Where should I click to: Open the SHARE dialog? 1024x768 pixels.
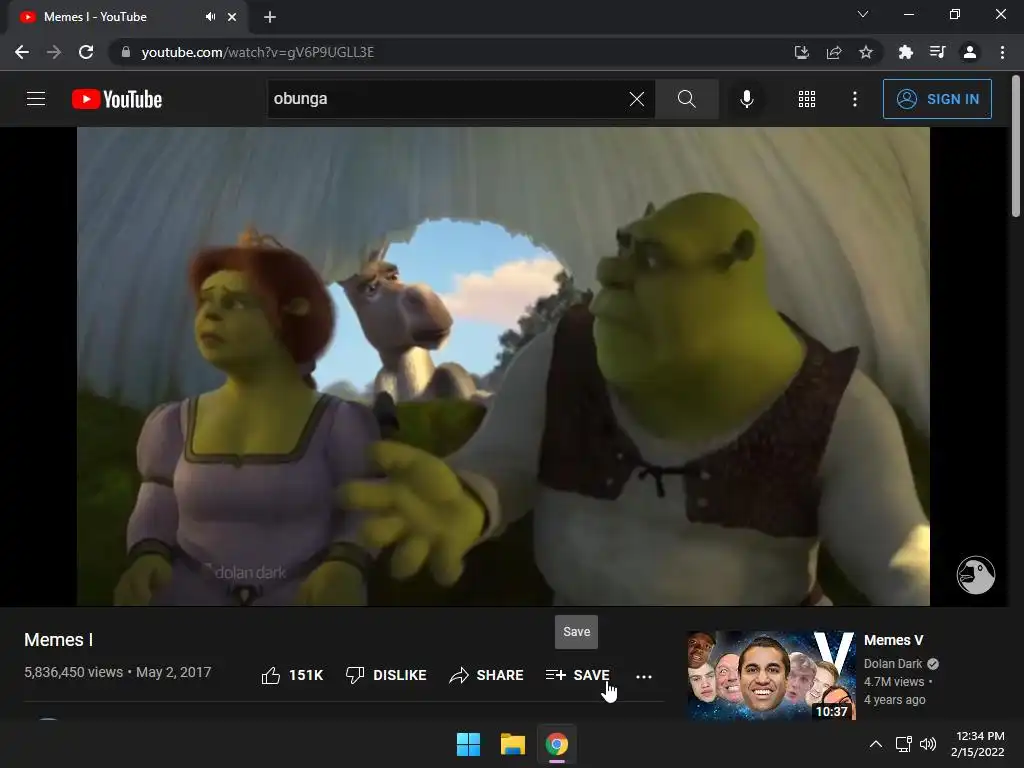(487, 675)
